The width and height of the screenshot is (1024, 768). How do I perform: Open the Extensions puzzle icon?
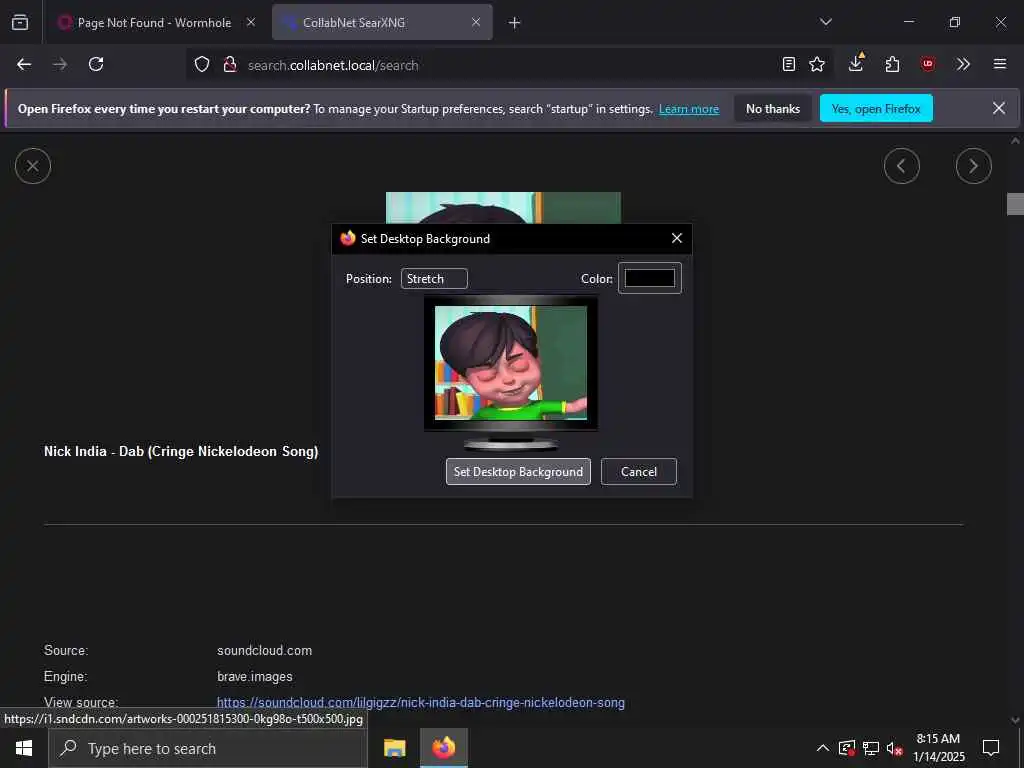[x=892, y=64]
